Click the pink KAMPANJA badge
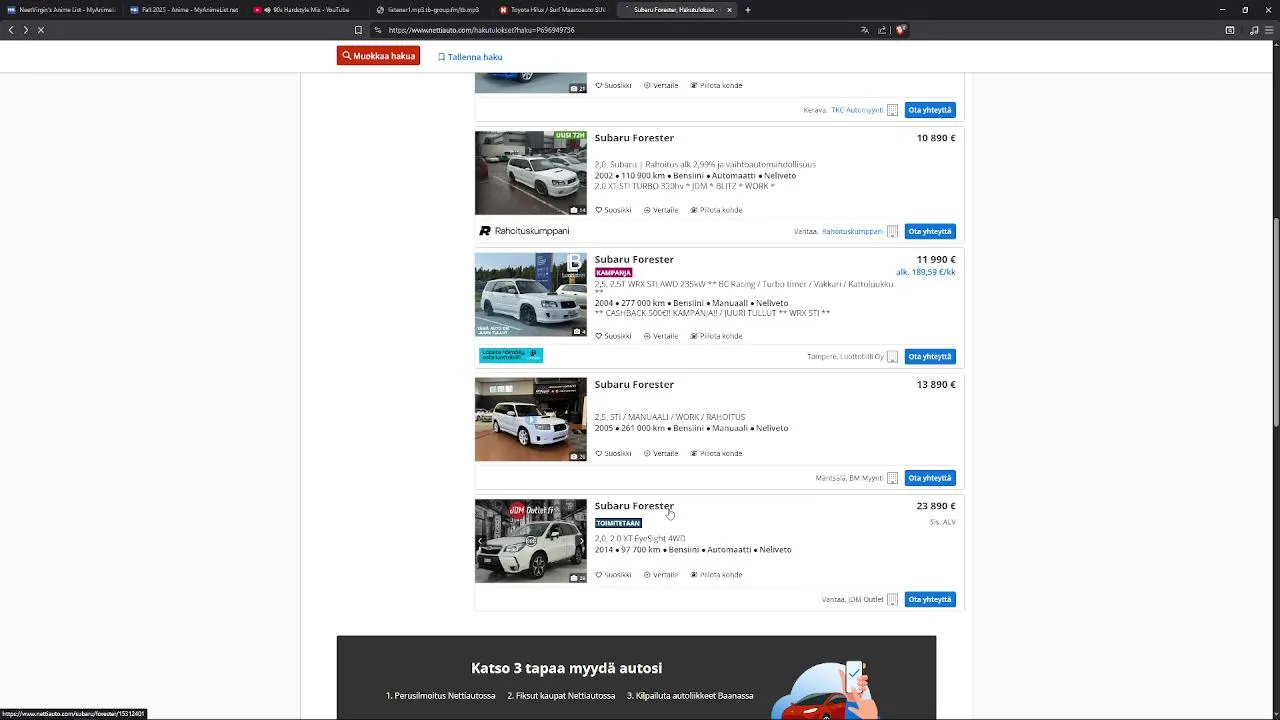 point(613,272)
